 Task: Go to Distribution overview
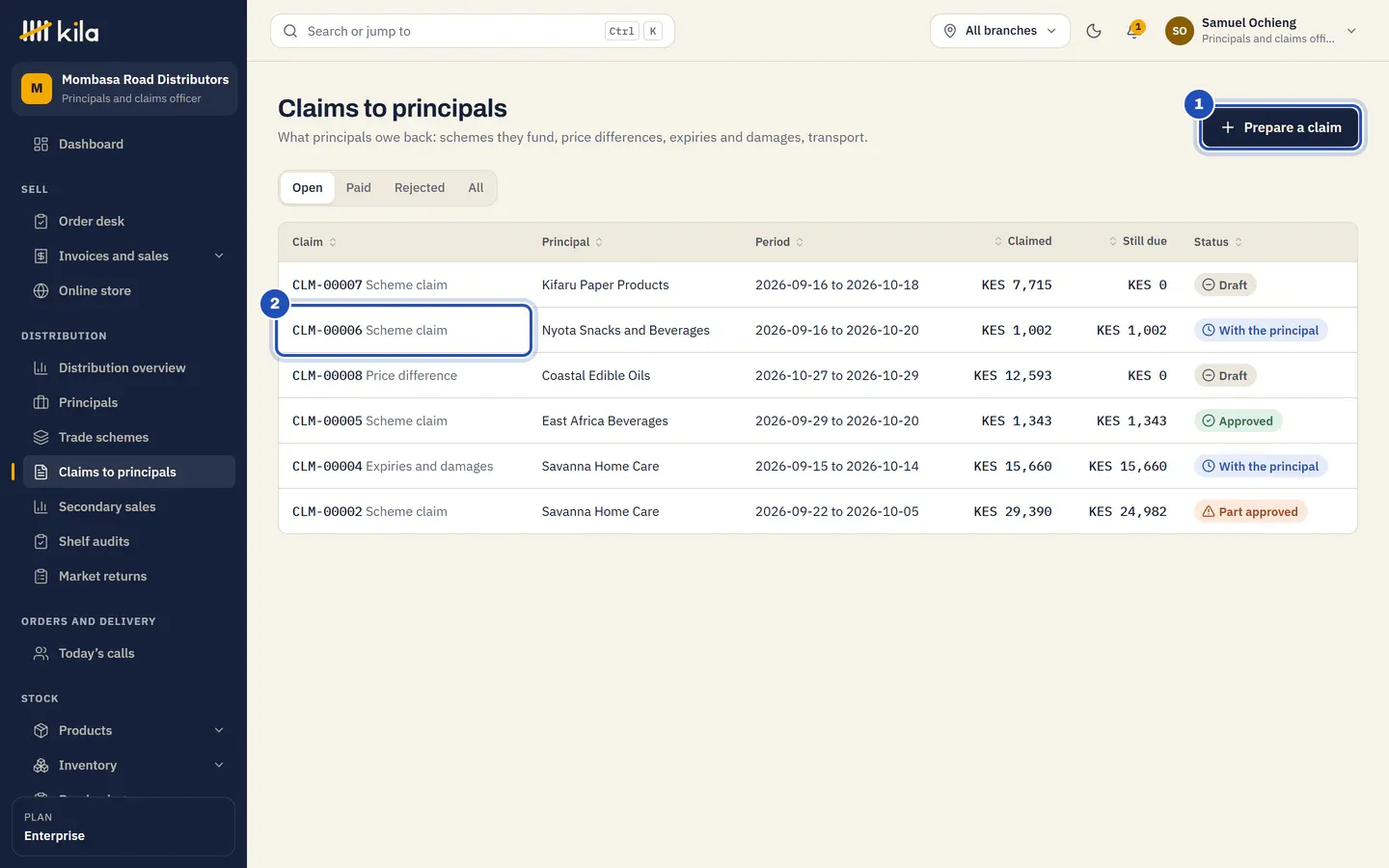click(x=123, y=367)
